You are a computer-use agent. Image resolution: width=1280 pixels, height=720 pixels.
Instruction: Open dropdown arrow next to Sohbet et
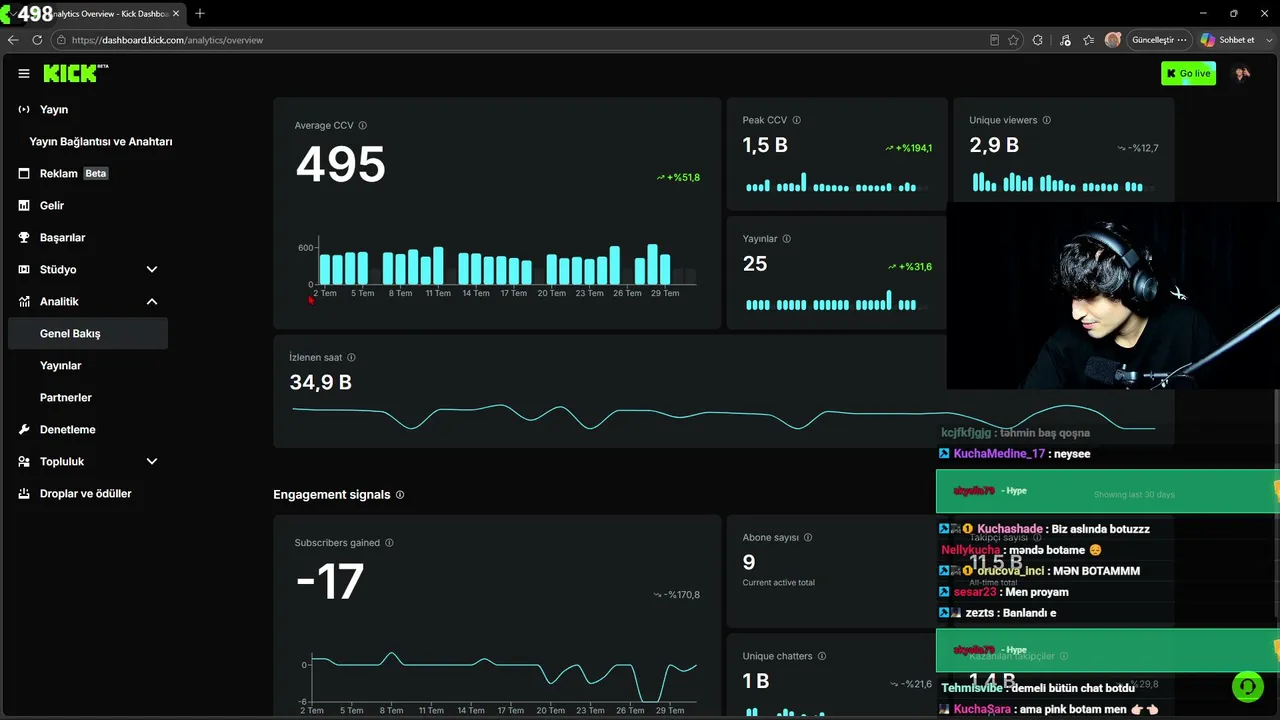[1268, 40]
